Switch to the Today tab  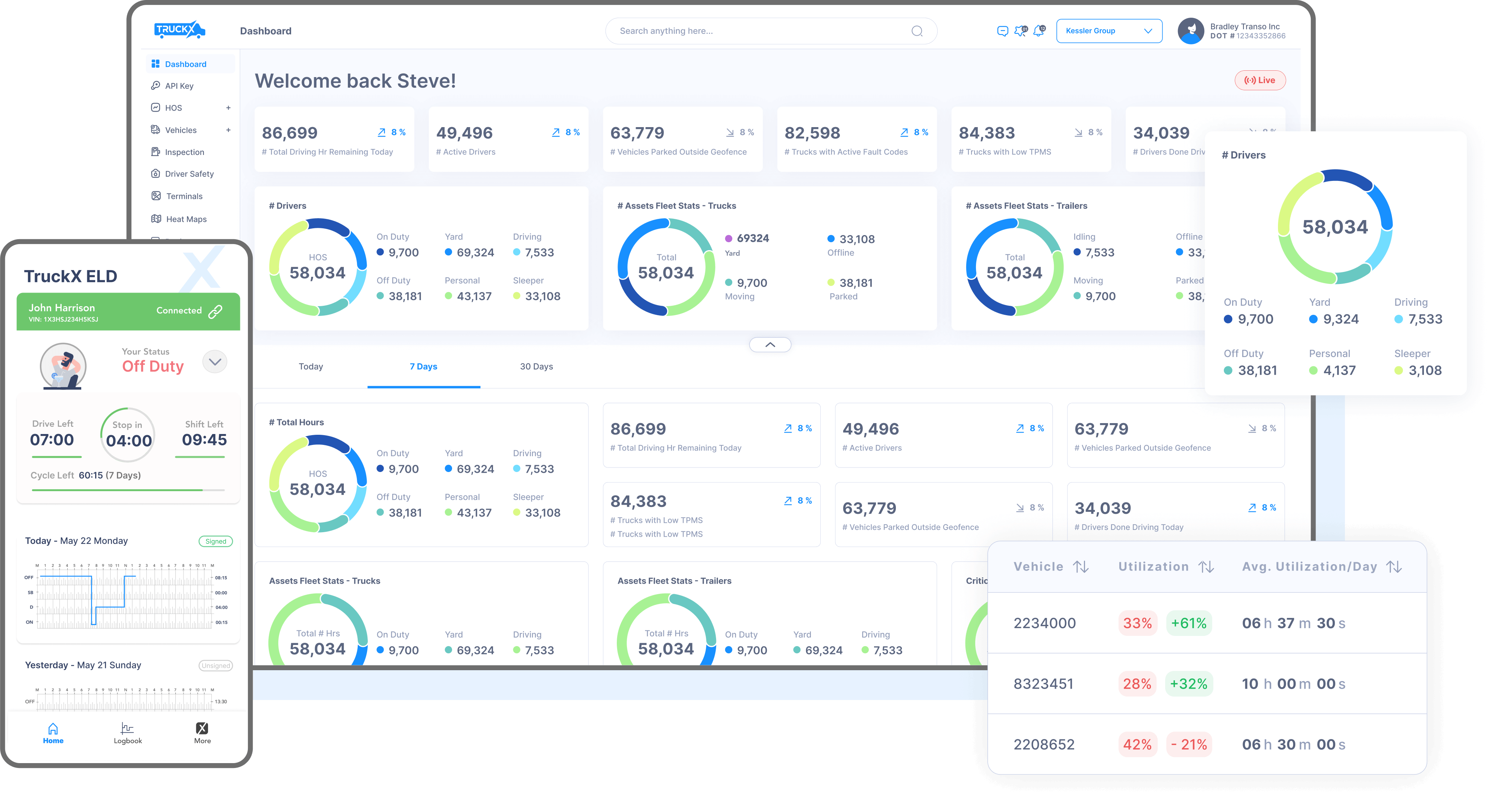point(311,366)
